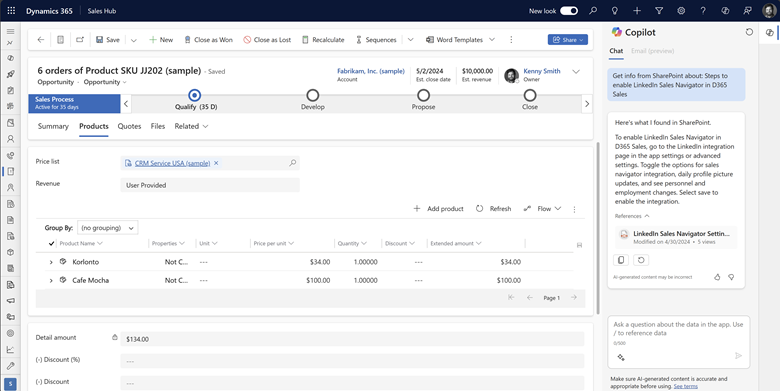Click the Share button
780x391 pixels.
[568, 40]
